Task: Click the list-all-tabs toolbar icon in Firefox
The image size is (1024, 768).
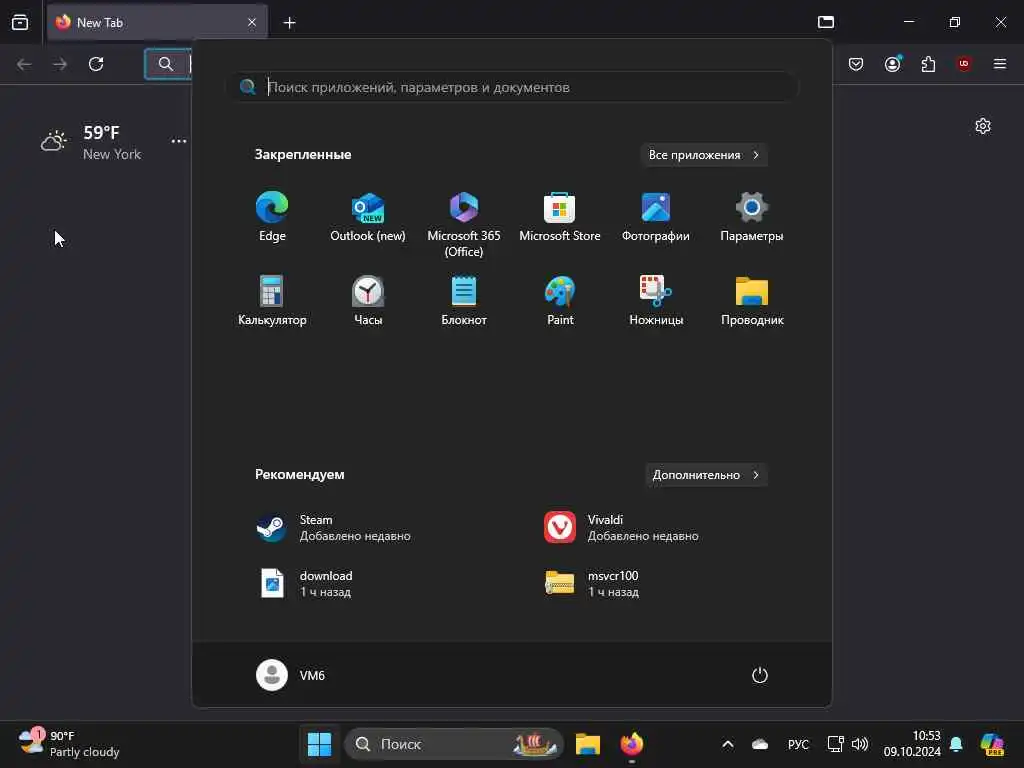Action: (826, 22)
